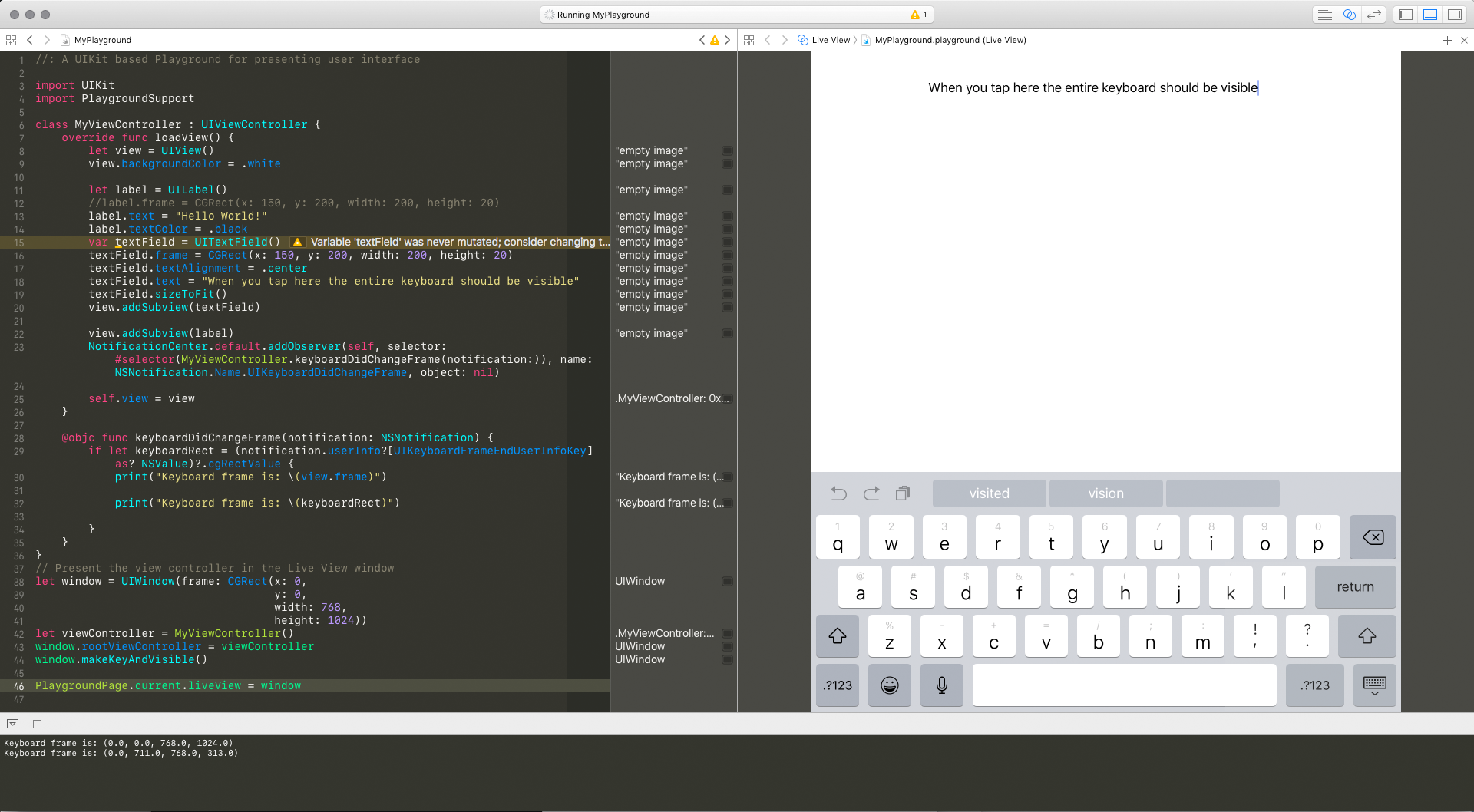Go forward in assistant editor history
The image size is (1474, 812).
tap(785, 40)
